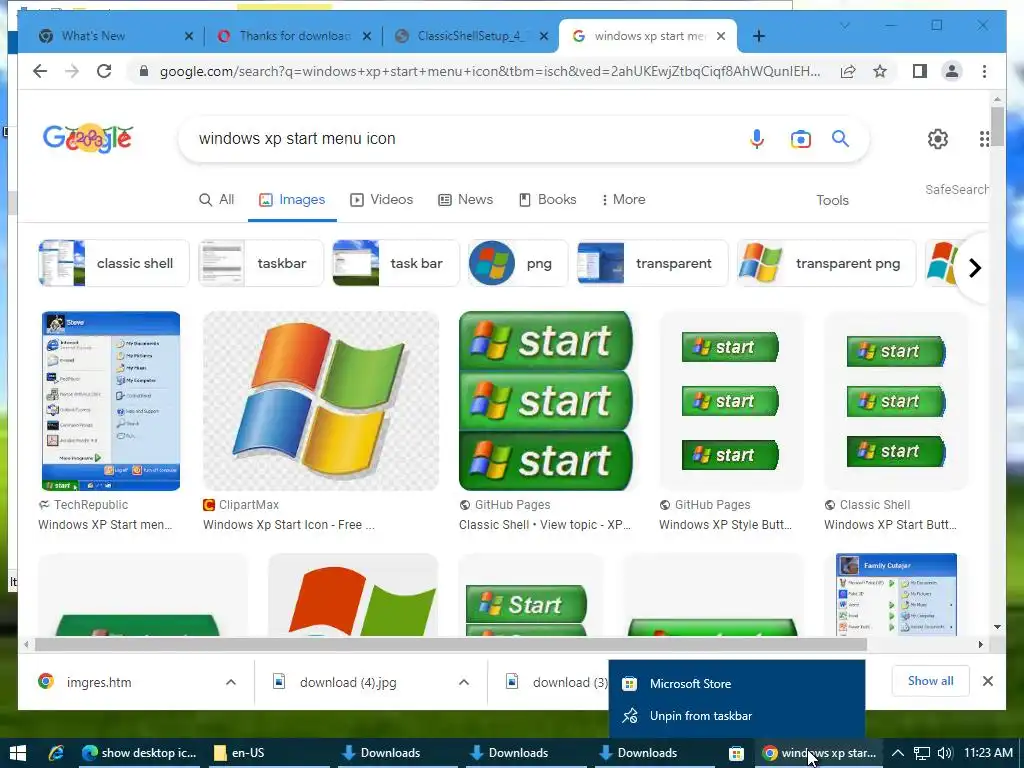Open the Tools filter options
This screenshot has height=768, width=1024.
point(832,200)
